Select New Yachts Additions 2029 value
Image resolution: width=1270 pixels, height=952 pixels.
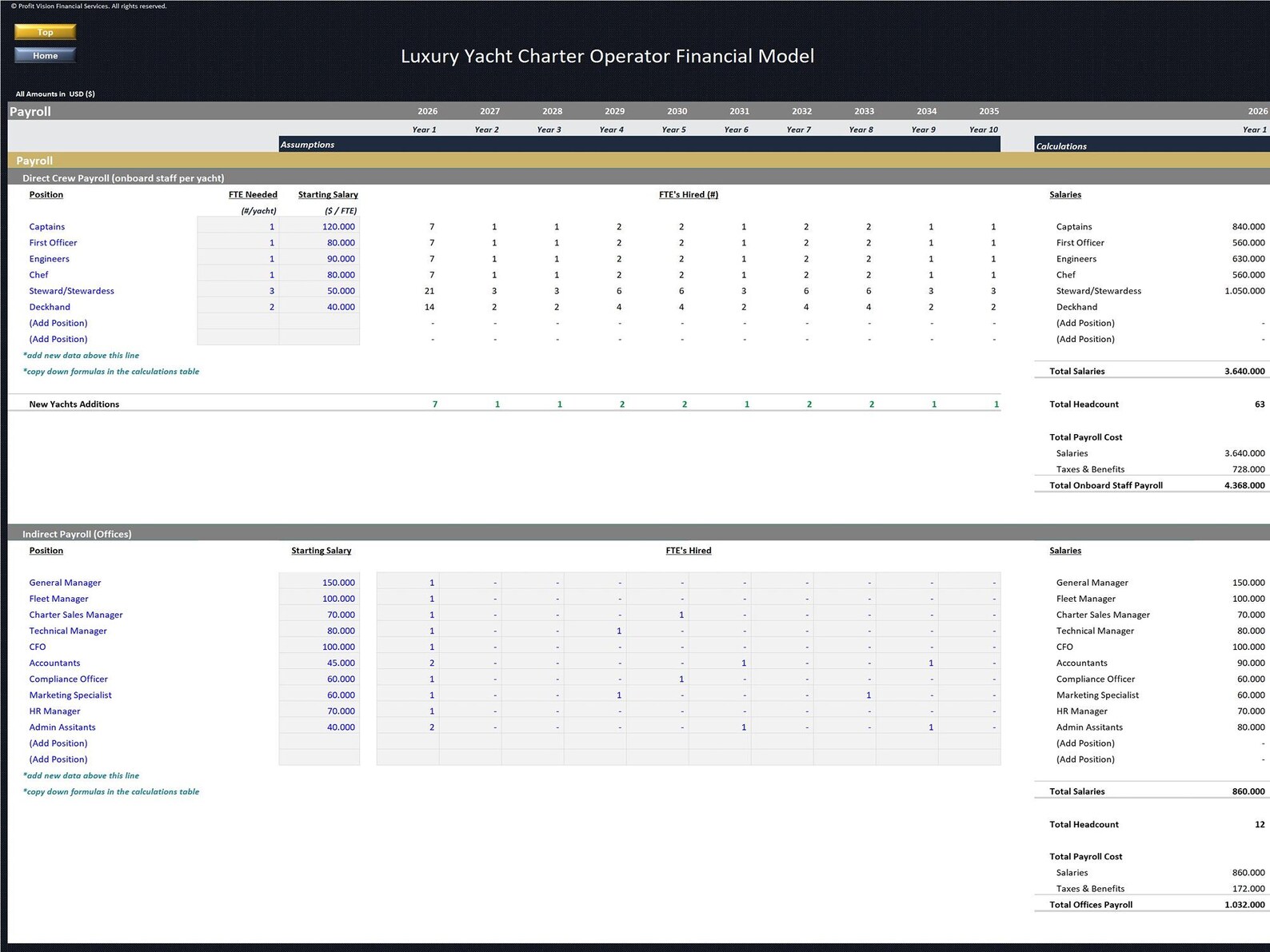click(622, 404)
